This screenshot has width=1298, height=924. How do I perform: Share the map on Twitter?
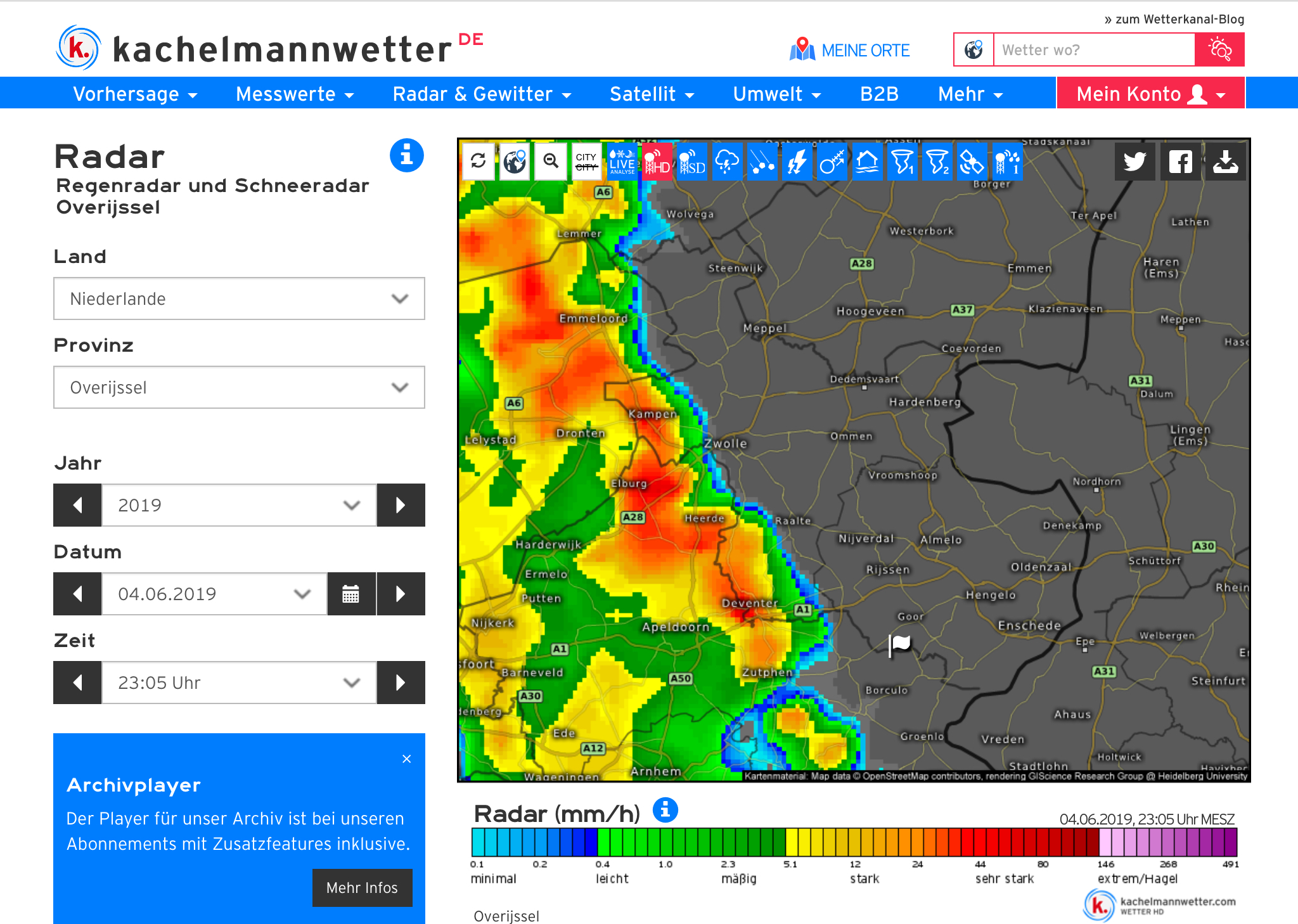(x=1134, y=162)
